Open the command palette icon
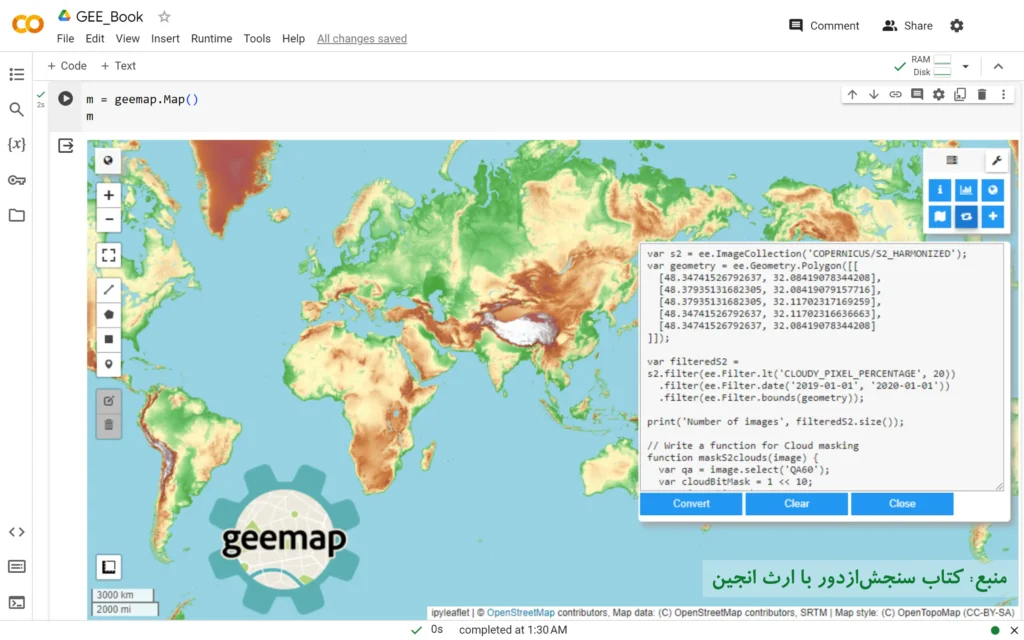 tap(17, 567)
